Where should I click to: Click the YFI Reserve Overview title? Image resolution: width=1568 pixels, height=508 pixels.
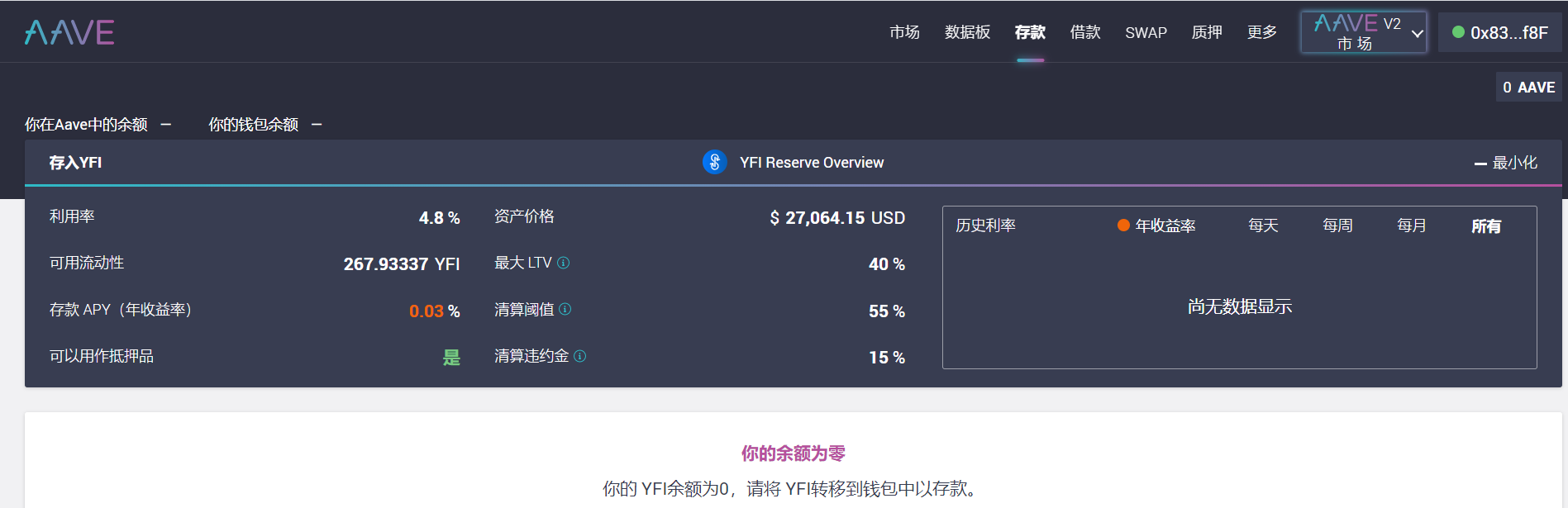[x=812, y=163]
